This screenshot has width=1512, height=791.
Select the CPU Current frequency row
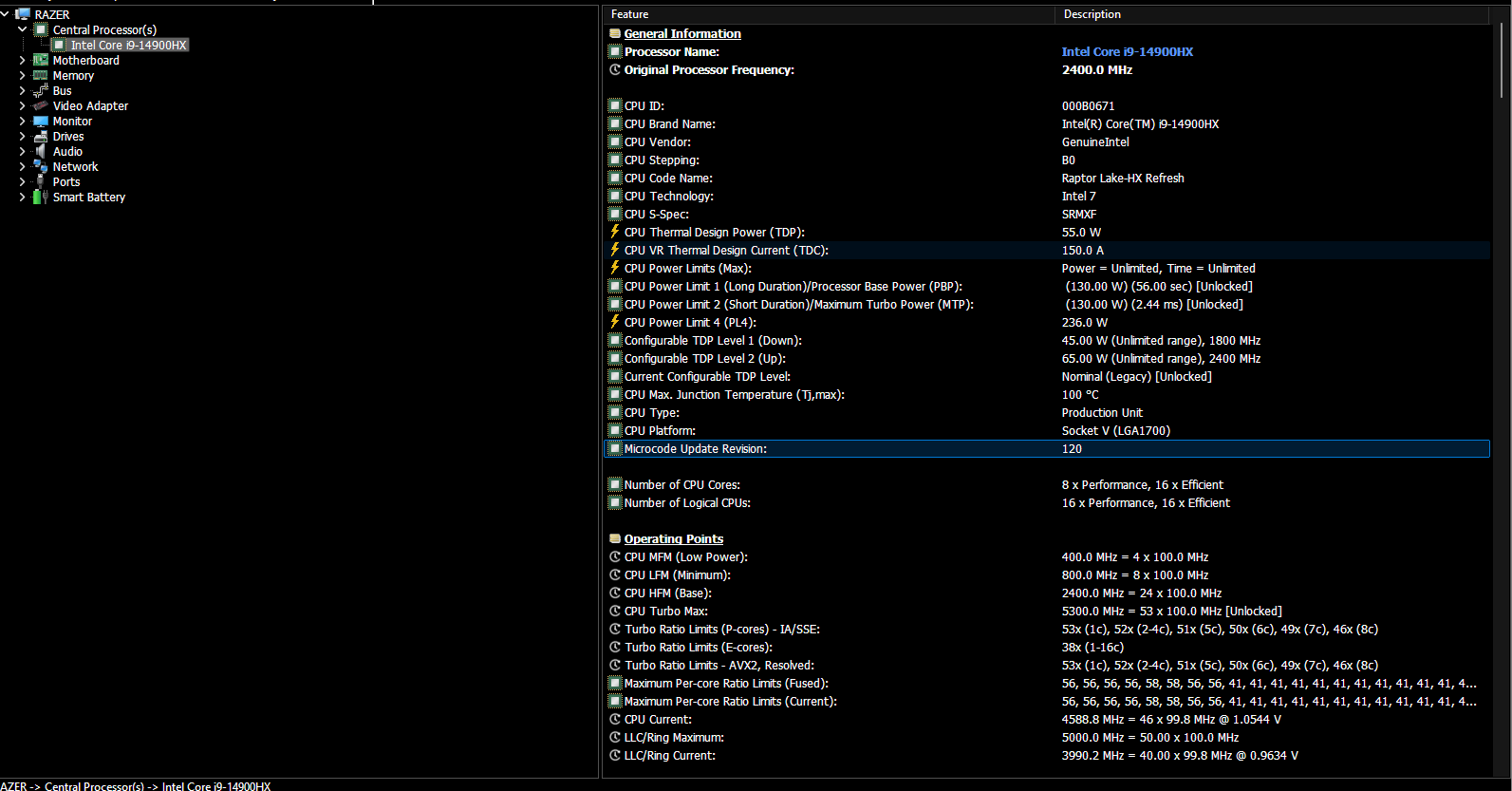click(x=1047, y=719)
